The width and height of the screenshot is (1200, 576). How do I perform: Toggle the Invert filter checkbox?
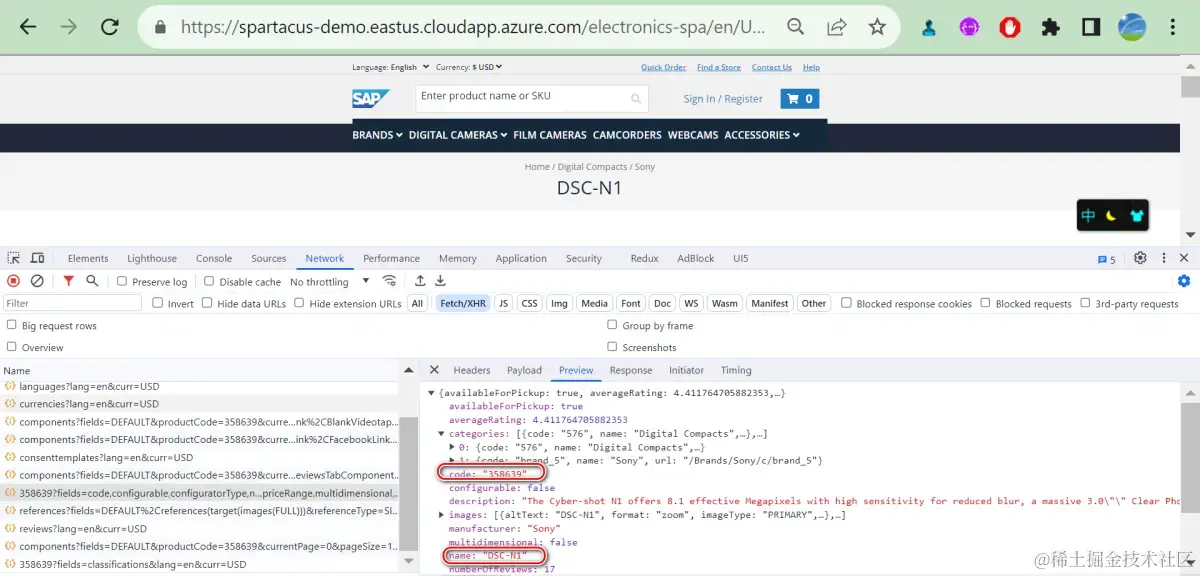click(x=158, y=303)
